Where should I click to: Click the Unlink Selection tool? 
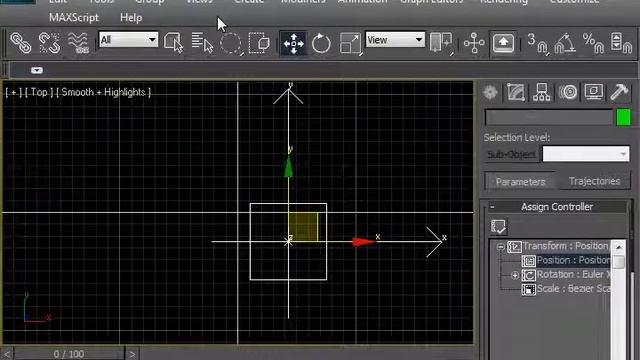click(49, 43)
